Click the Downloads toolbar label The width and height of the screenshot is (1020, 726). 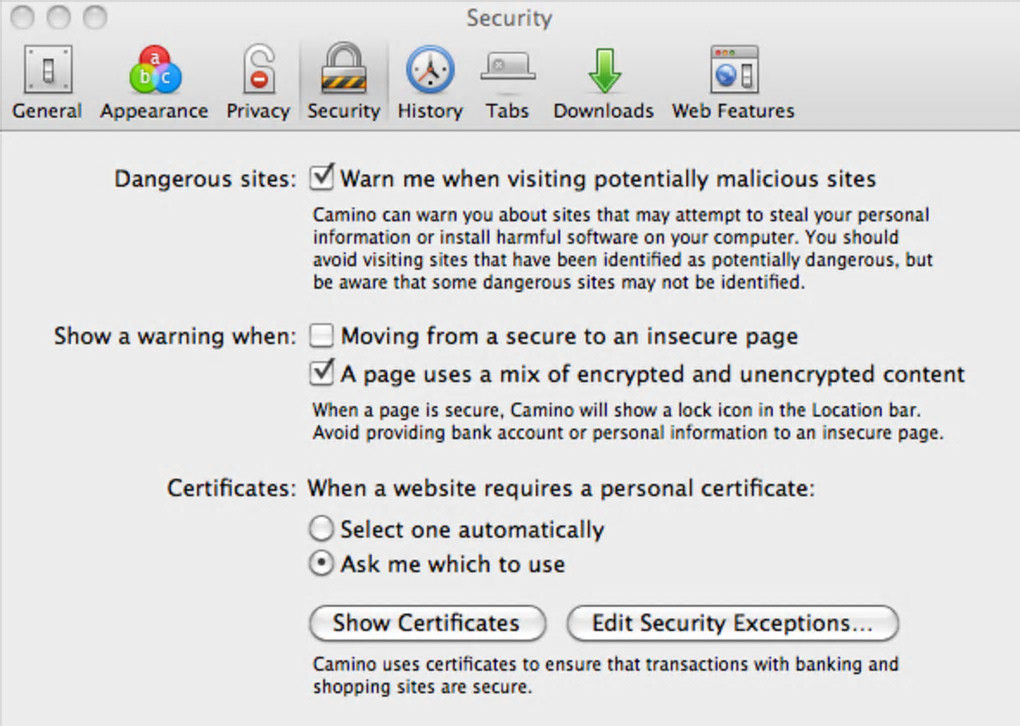pos(603,111)
